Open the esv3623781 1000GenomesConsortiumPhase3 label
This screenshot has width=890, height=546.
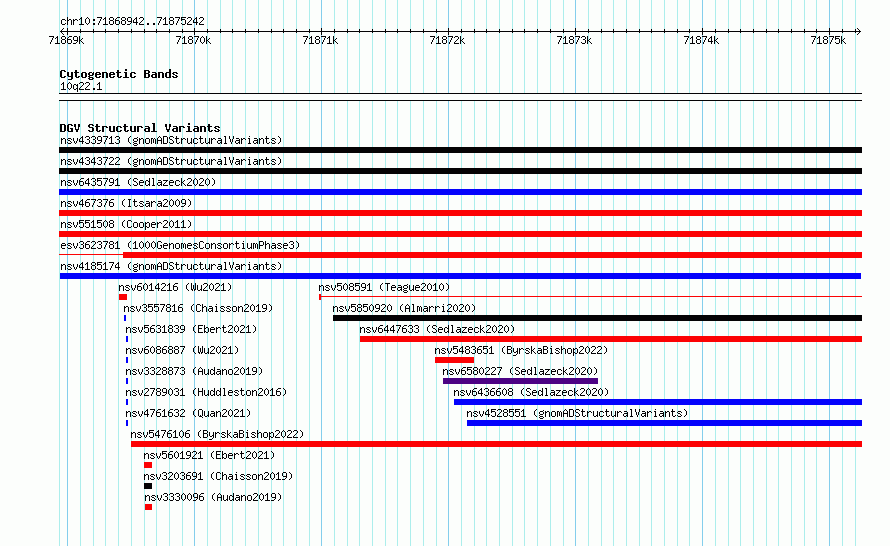coord(180,245)
